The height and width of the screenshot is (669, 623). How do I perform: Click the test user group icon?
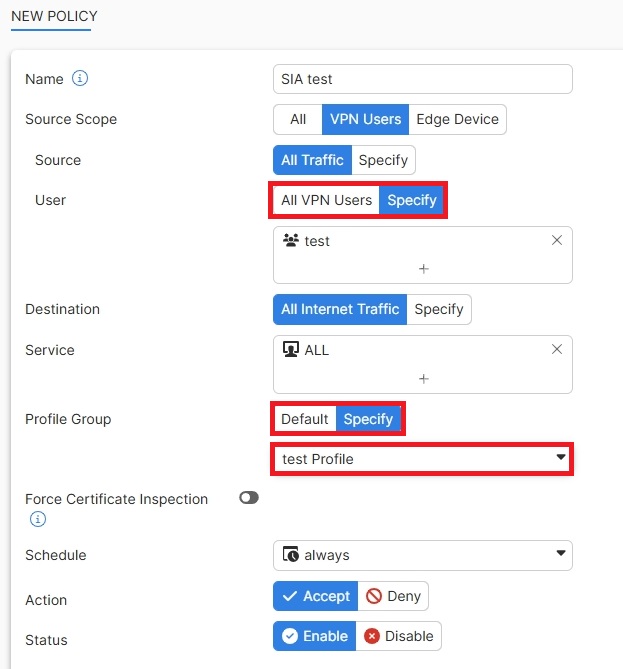[291, 241]
